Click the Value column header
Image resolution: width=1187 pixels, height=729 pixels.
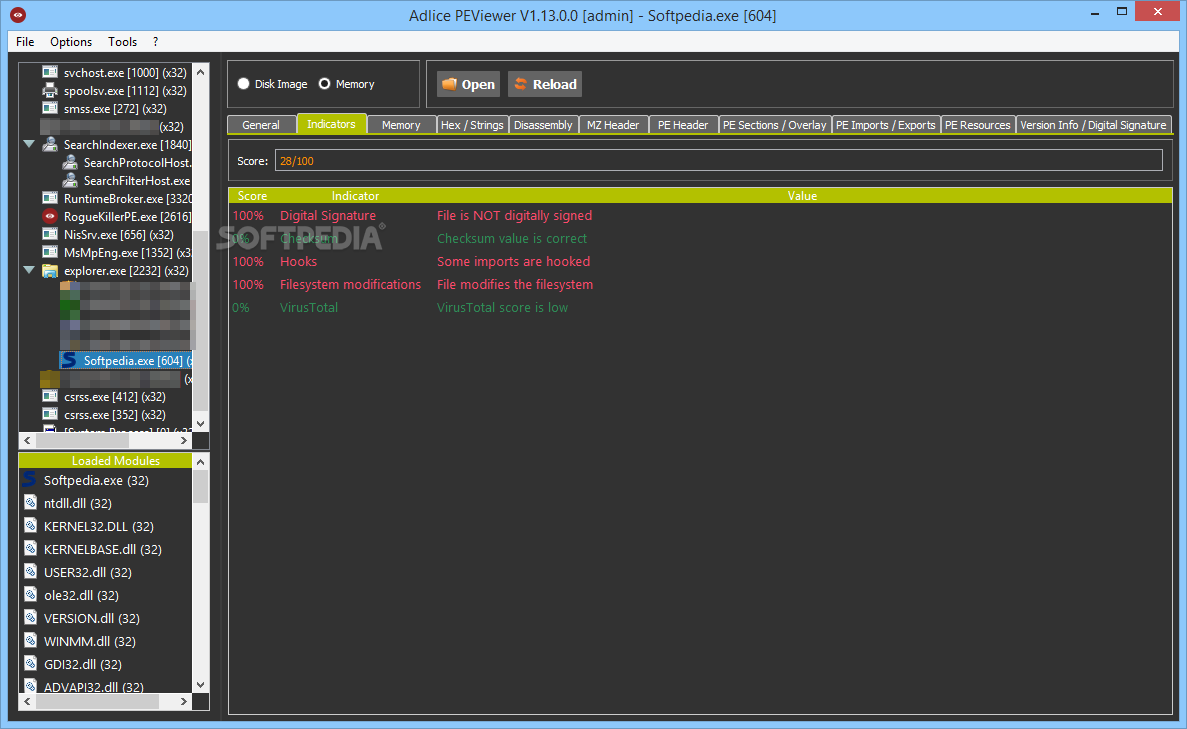[802, 195]
